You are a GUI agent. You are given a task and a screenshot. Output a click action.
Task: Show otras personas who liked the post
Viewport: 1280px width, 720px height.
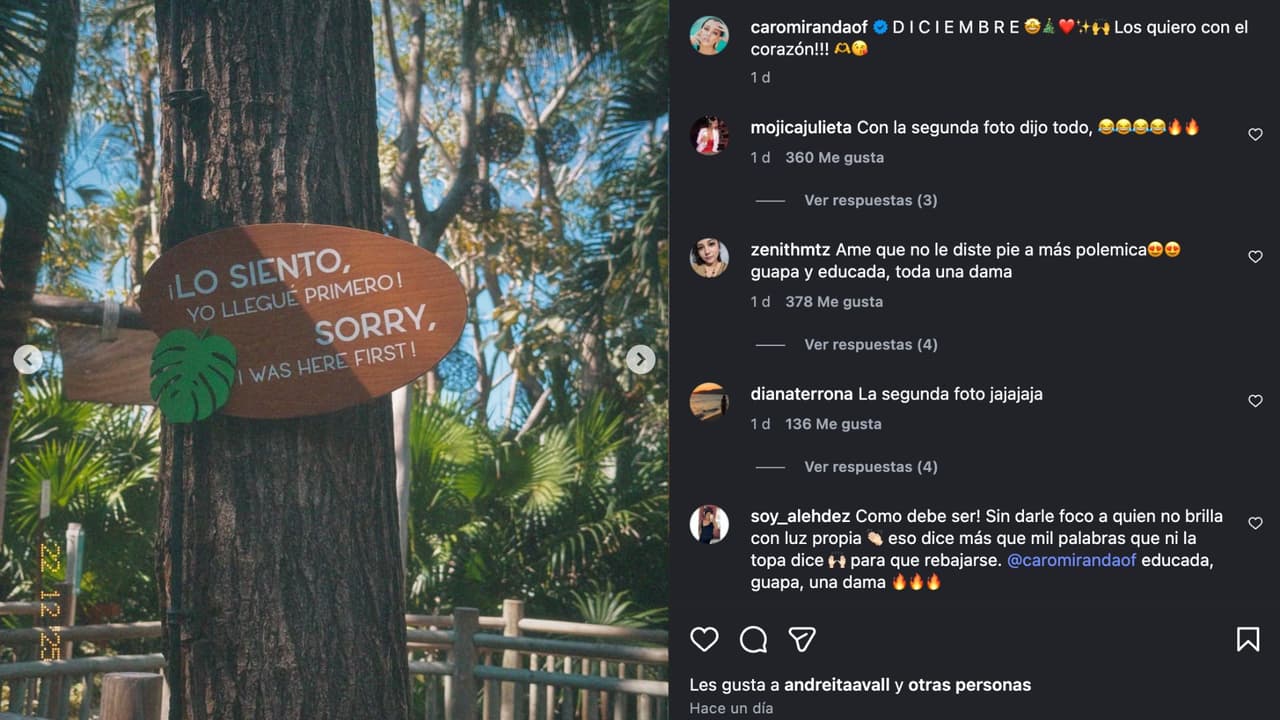click(969, 685)
